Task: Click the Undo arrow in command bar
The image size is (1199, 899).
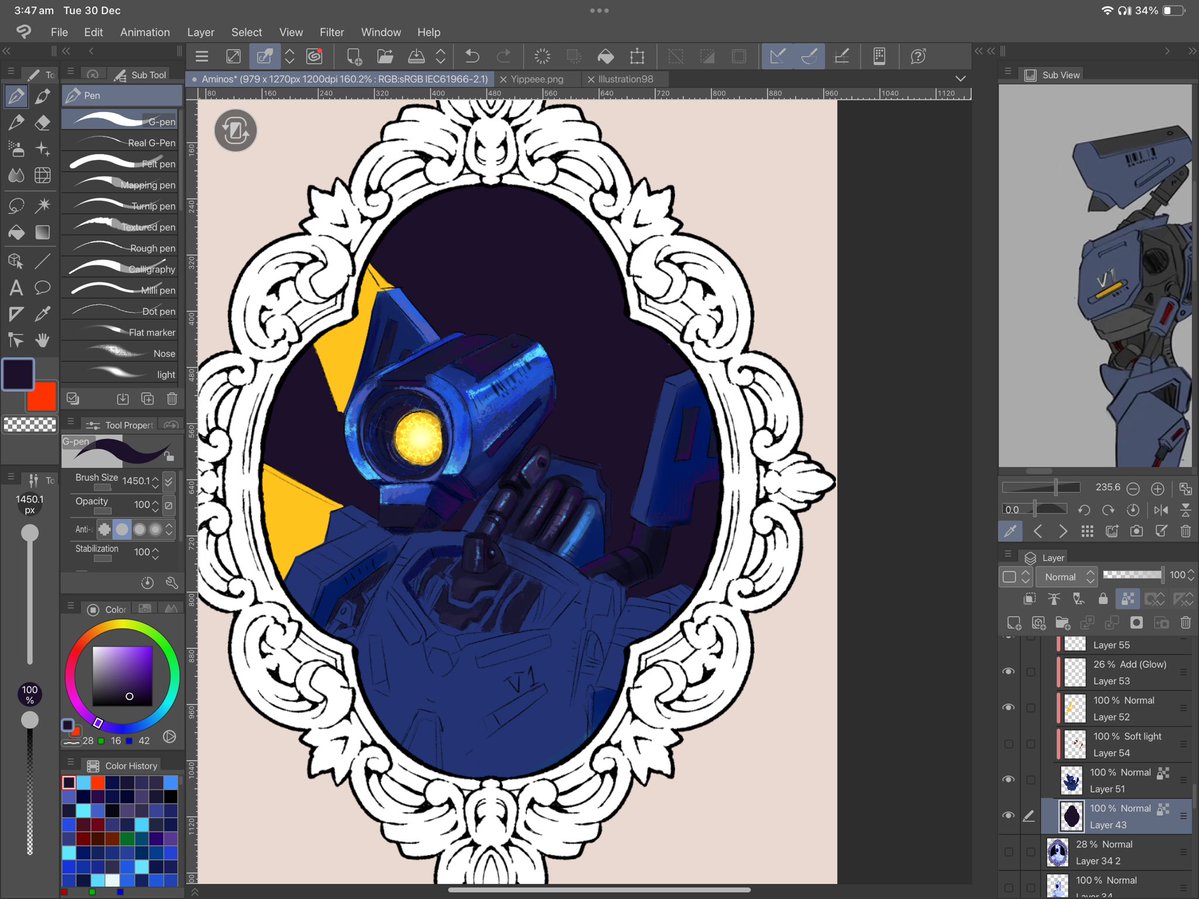Action: coord(472,56)
